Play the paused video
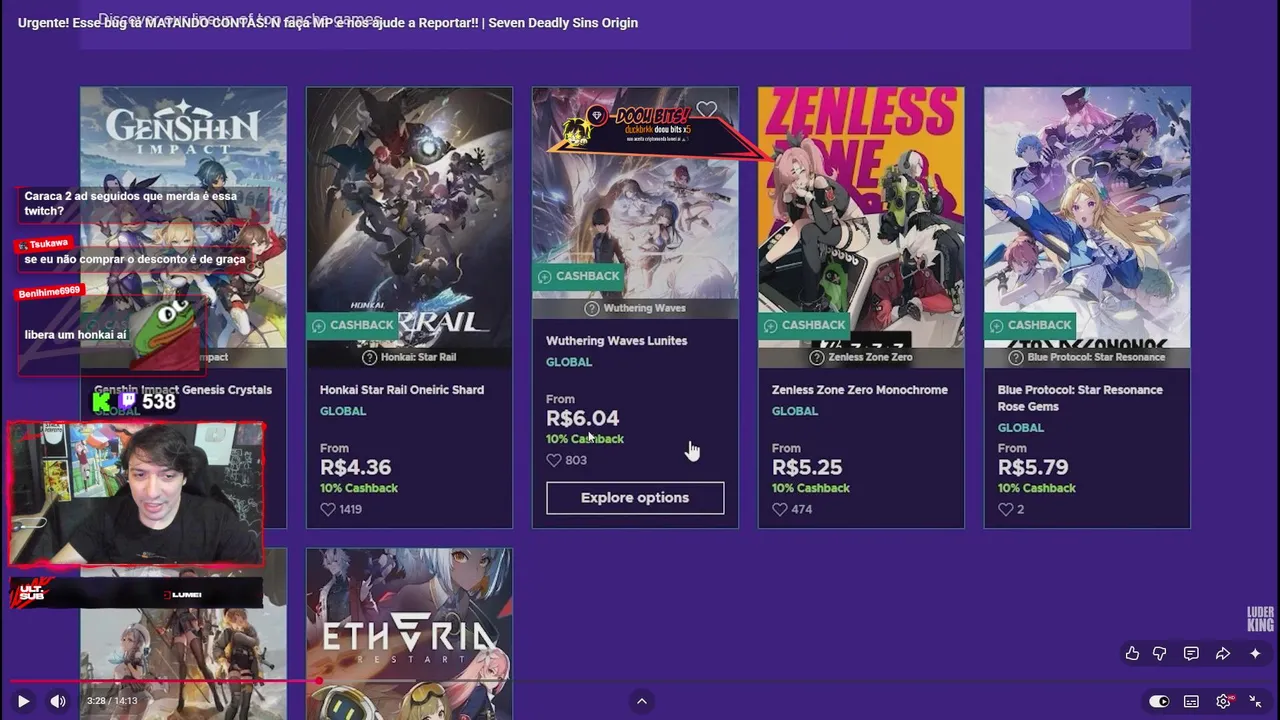This screenshot has width=1280, height=720. point(23,701)
